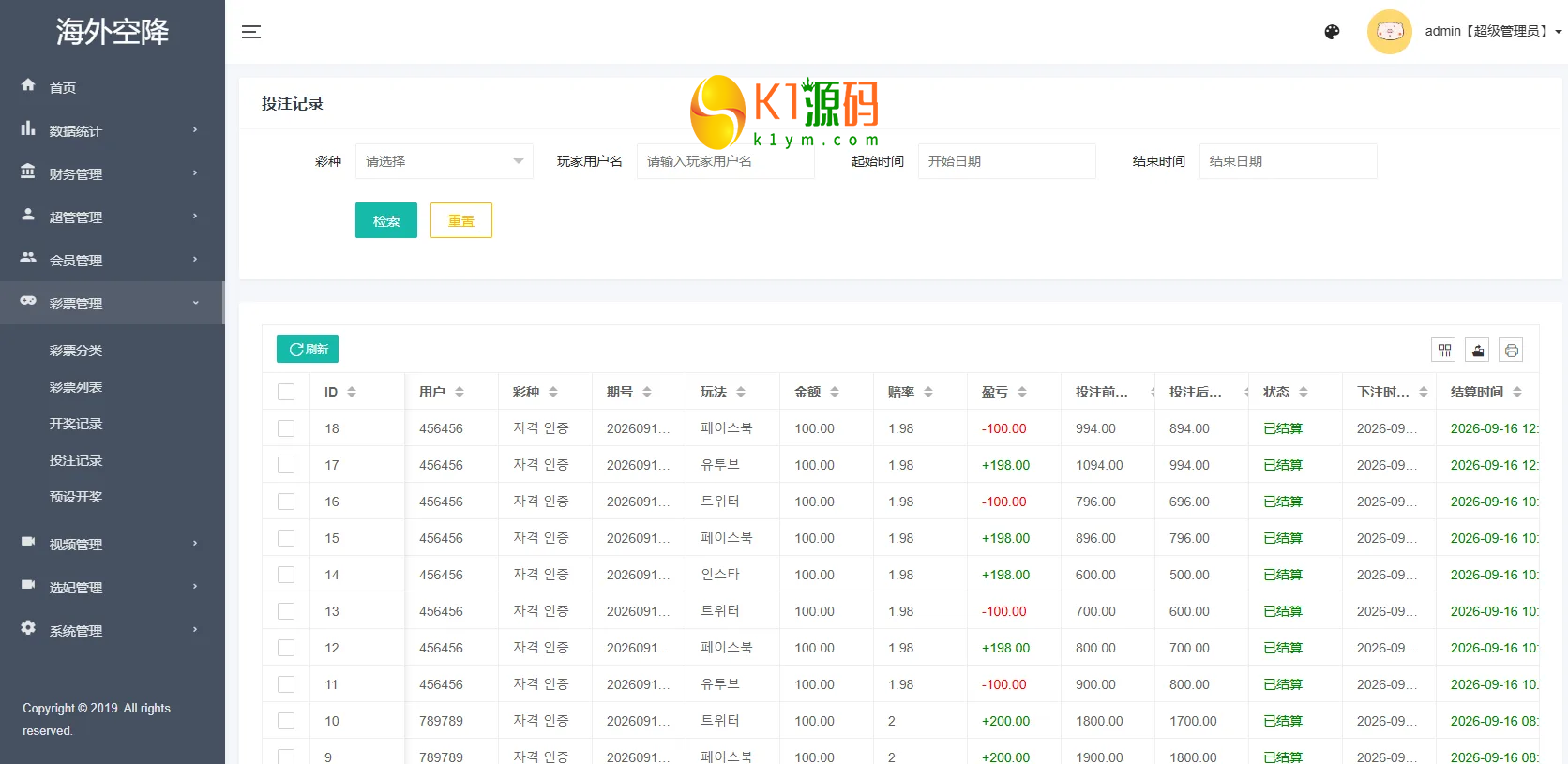The height and width of the screenshot is (764, 1568).
Task: Open the admin 超级管理员 account dropdown
Action: [1493, 31]
